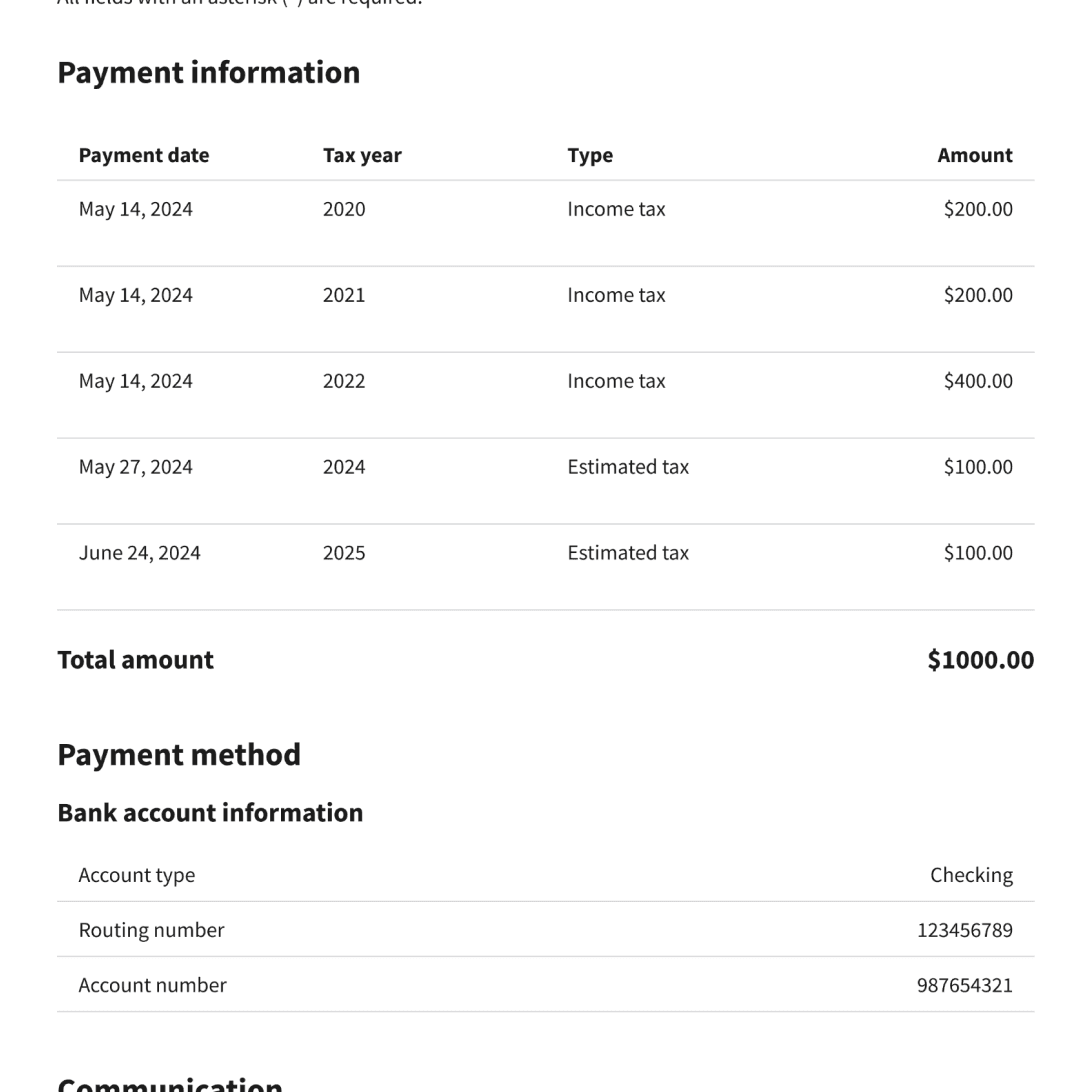This screenshot has width=1076, height=1092.
Task: Click the Total amount label
Action: coord(135,660)
